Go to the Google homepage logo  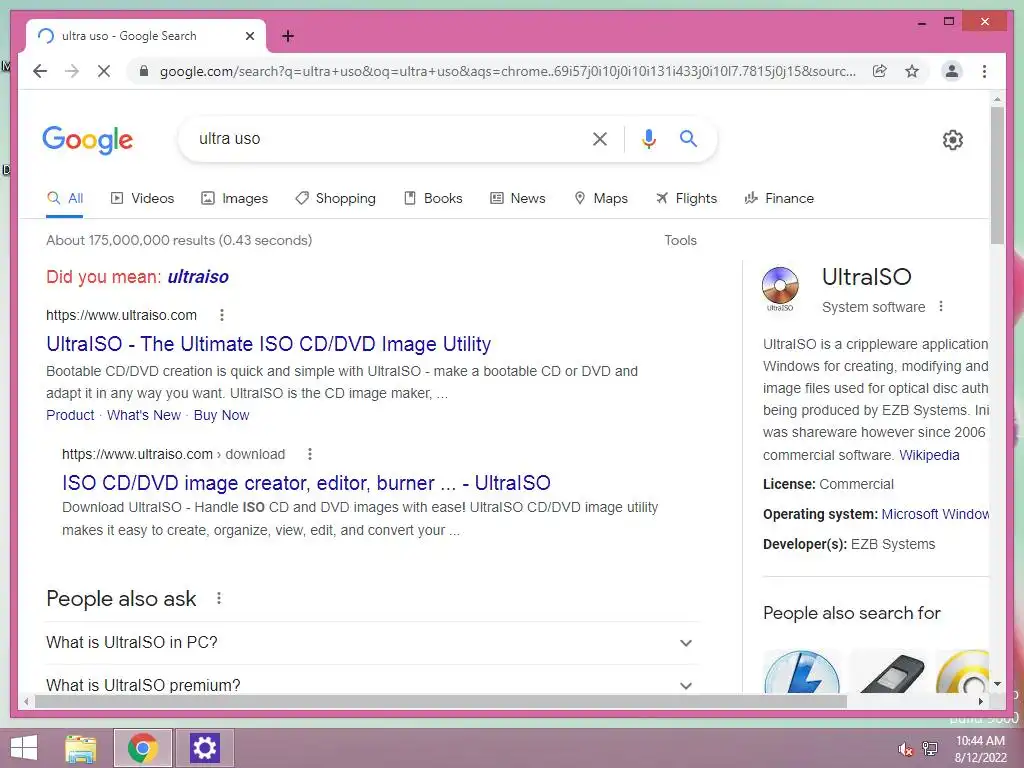(x=88, y=140)
